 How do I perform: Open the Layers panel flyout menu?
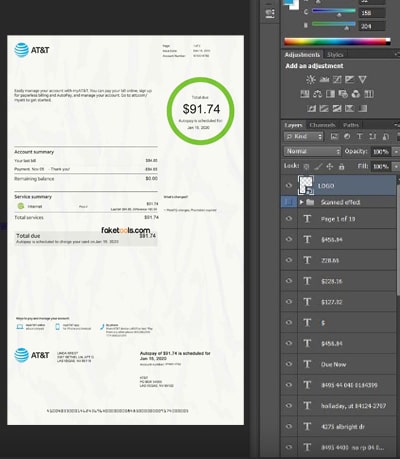397,125
